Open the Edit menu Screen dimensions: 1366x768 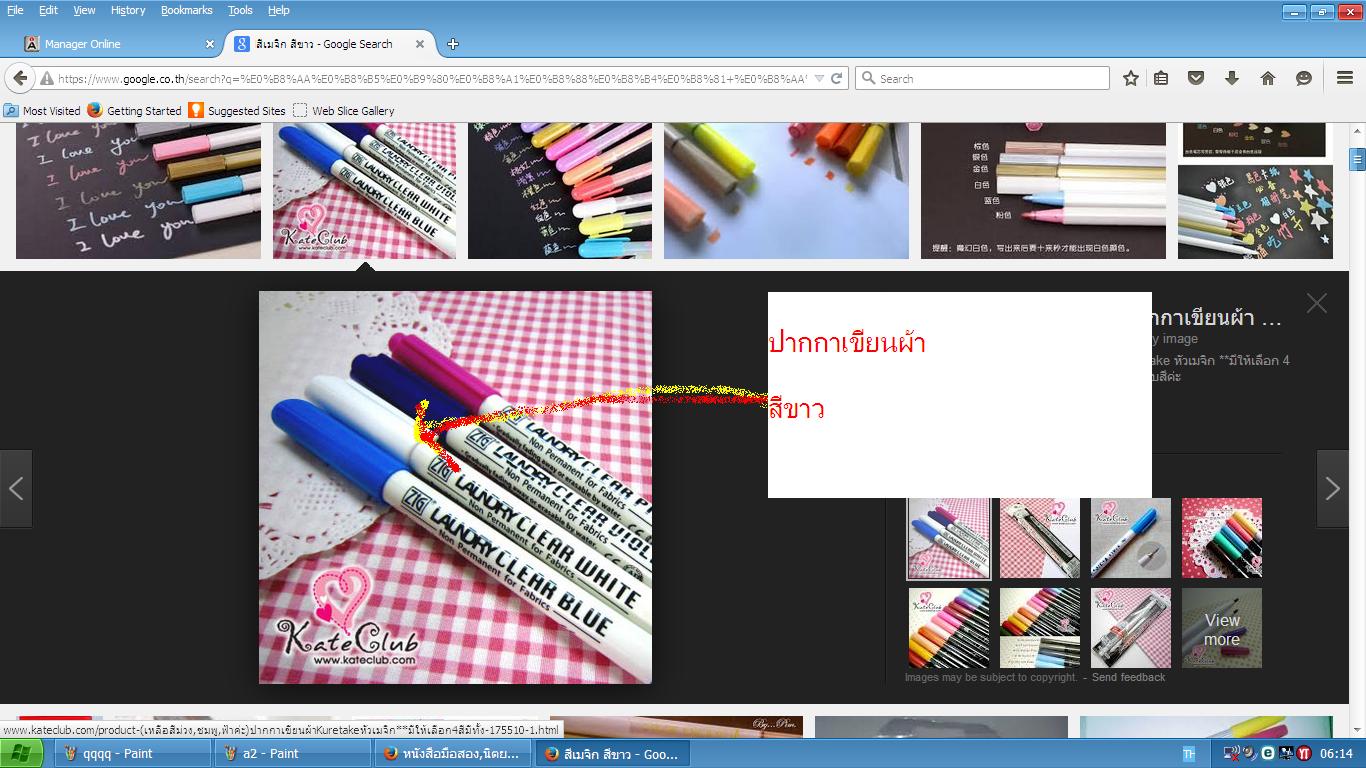click(x=48, y=10)
